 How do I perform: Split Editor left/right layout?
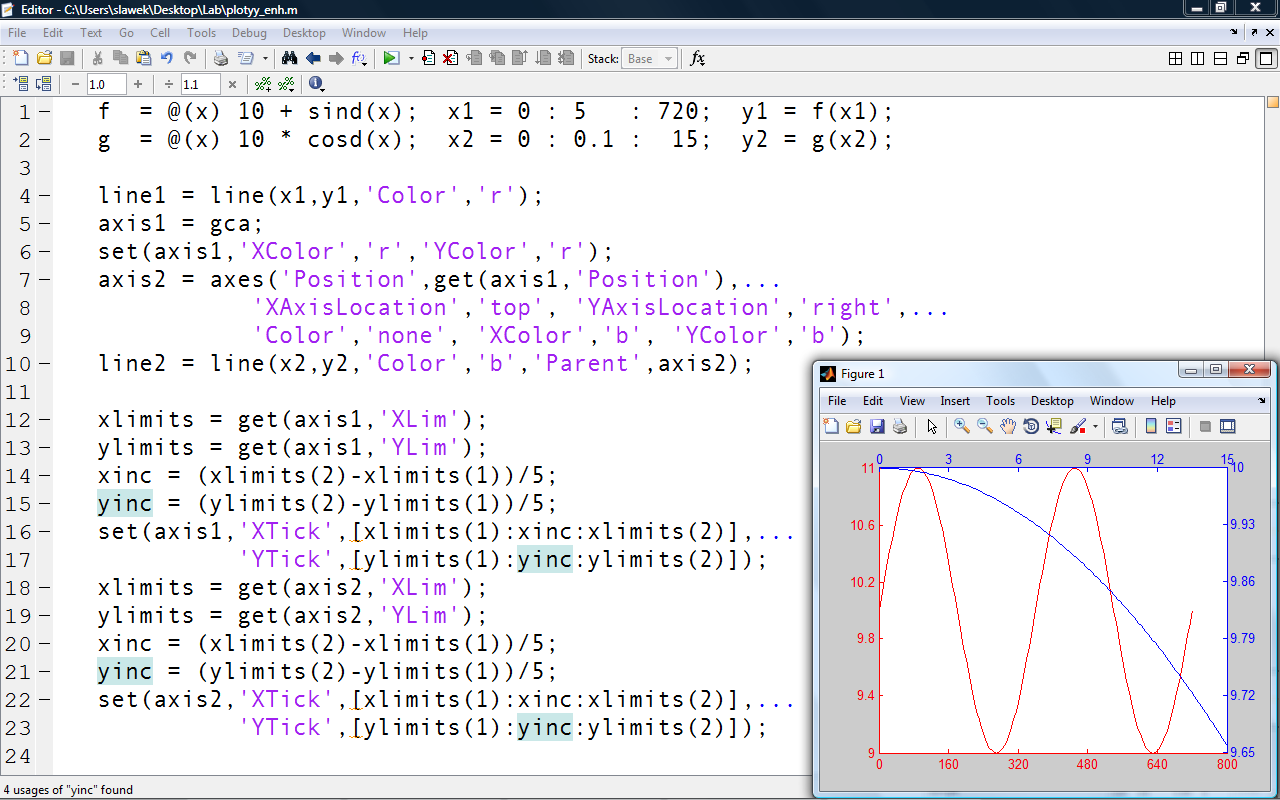coord(1198,58)
